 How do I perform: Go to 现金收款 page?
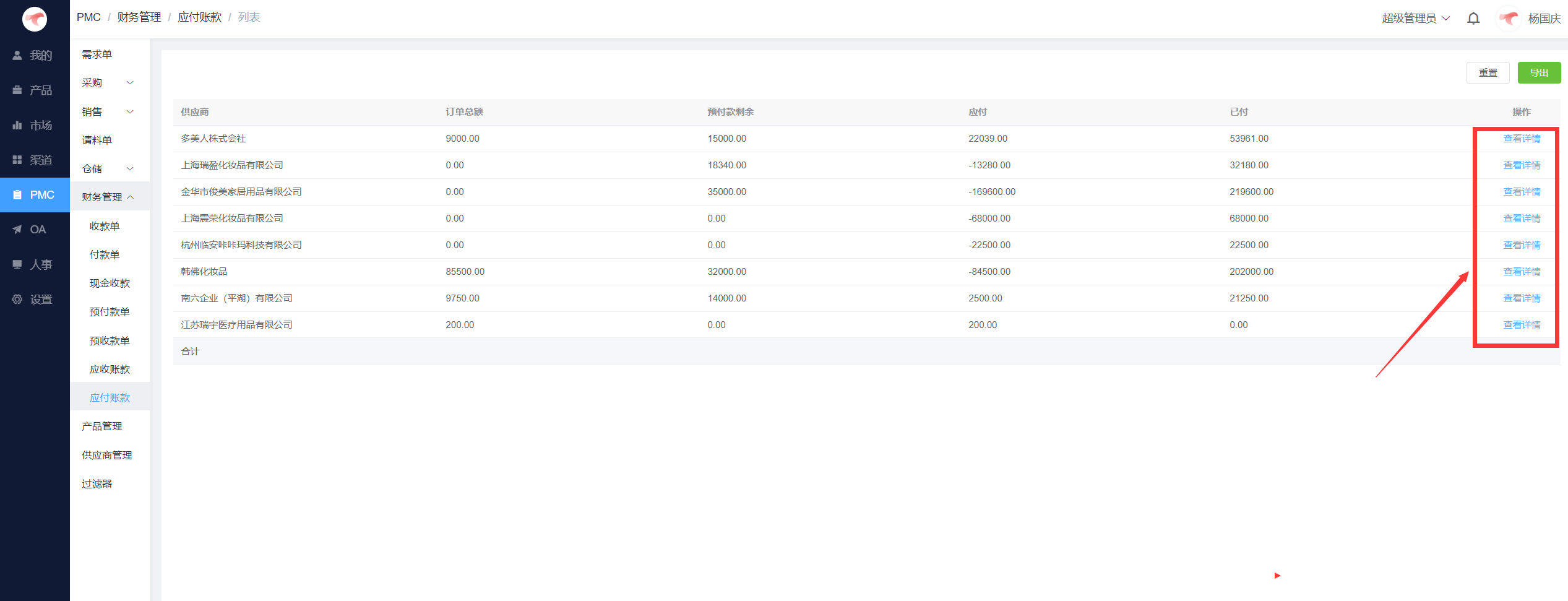110,283
